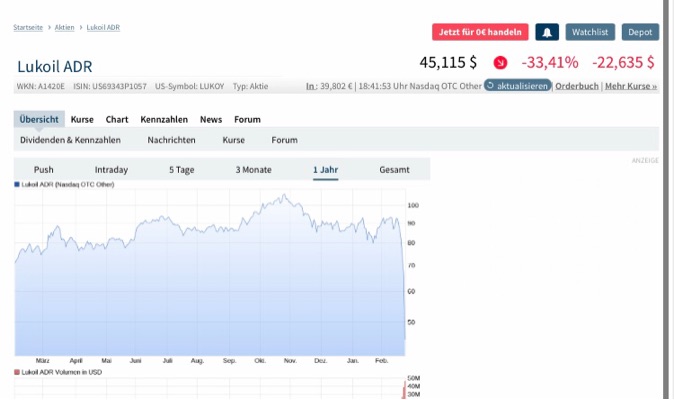Click the -22,635 $ change value
This screenshot has height=400, width=674.
tap(623, 63)
